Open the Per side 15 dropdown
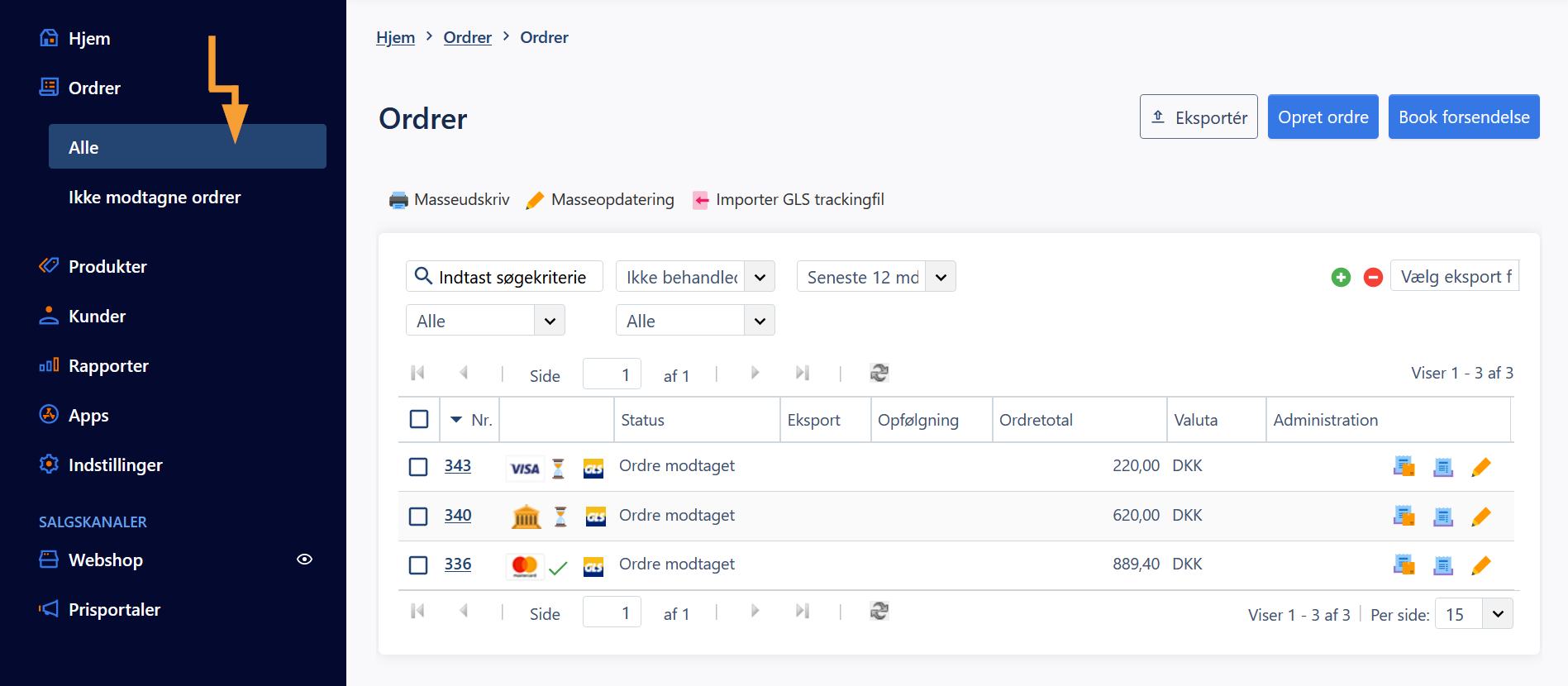This screenshot has width=1568, height=686. (x=1474, y=614)
